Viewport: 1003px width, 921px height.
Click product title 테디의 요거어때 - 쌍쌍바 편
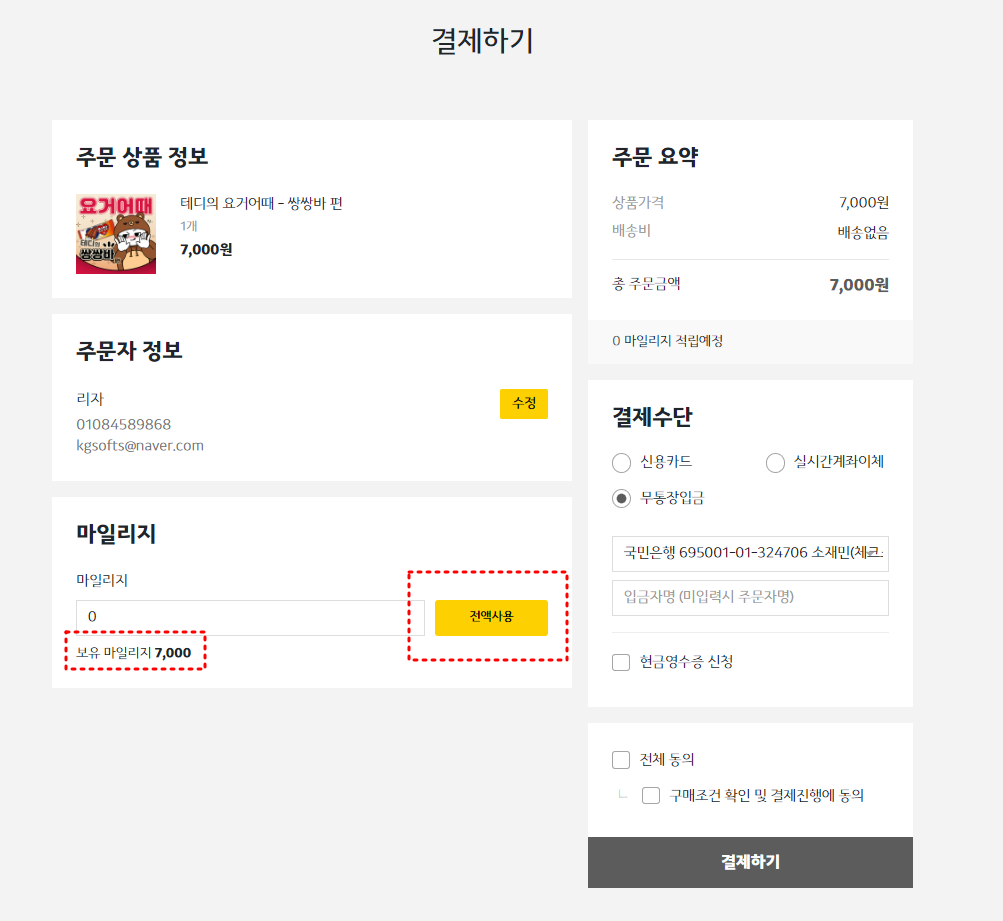tap(261, 203)
